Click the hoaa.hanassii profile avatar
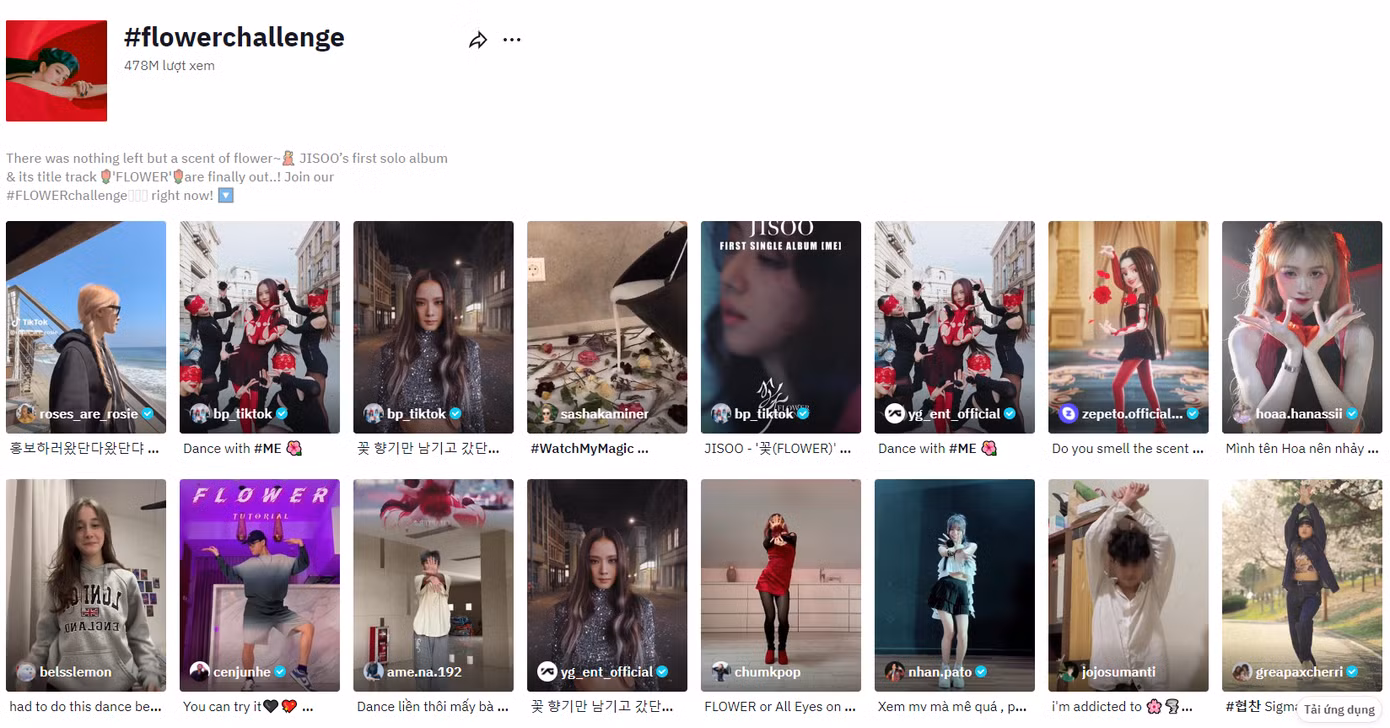Image resolution: width=1390 pixels, height=728 pixels. [x=1243, y=414]
